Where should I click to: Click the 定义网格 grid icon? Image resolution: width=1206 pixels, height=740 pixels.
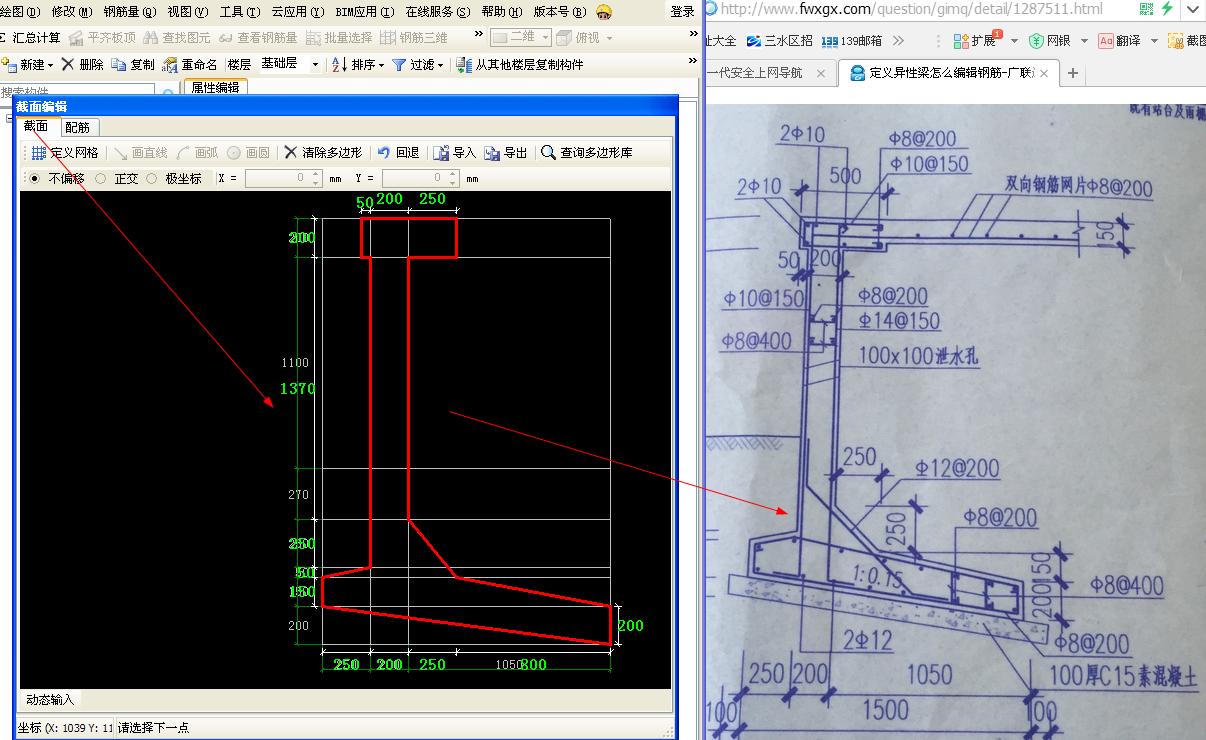38,153
